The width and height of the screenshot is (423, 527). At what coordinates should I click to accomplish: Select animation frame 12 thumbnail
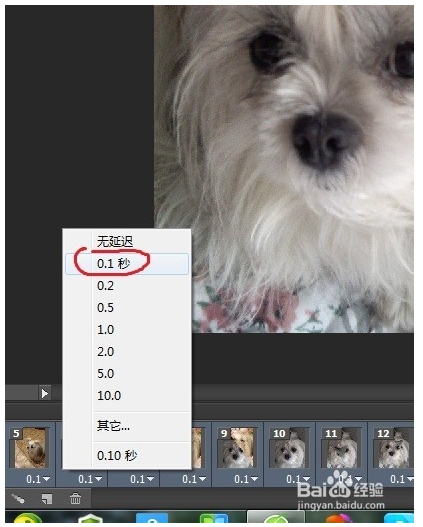393,448
